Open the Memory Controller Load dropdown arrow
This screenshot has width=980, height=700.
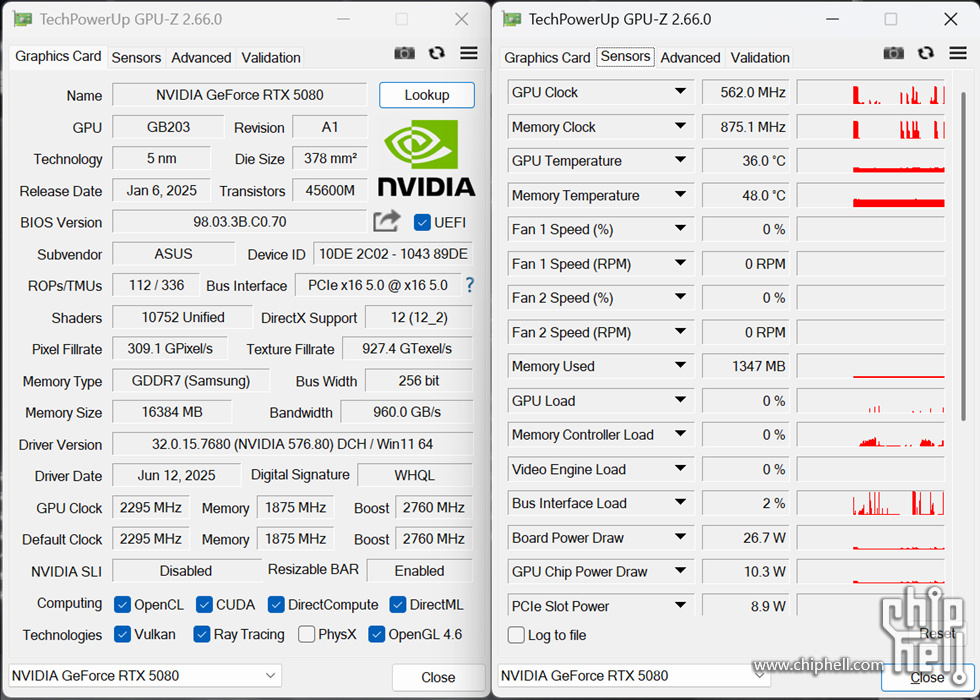coord(681,434)
